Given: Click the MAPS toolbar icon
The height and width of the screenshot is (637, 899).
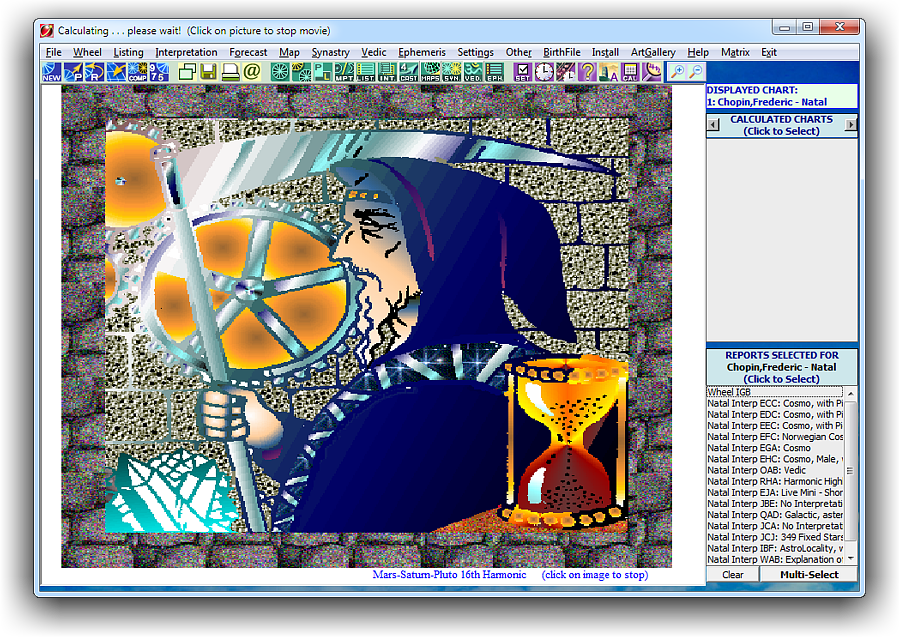Looking at the screenshot, I should pos(430,72).
